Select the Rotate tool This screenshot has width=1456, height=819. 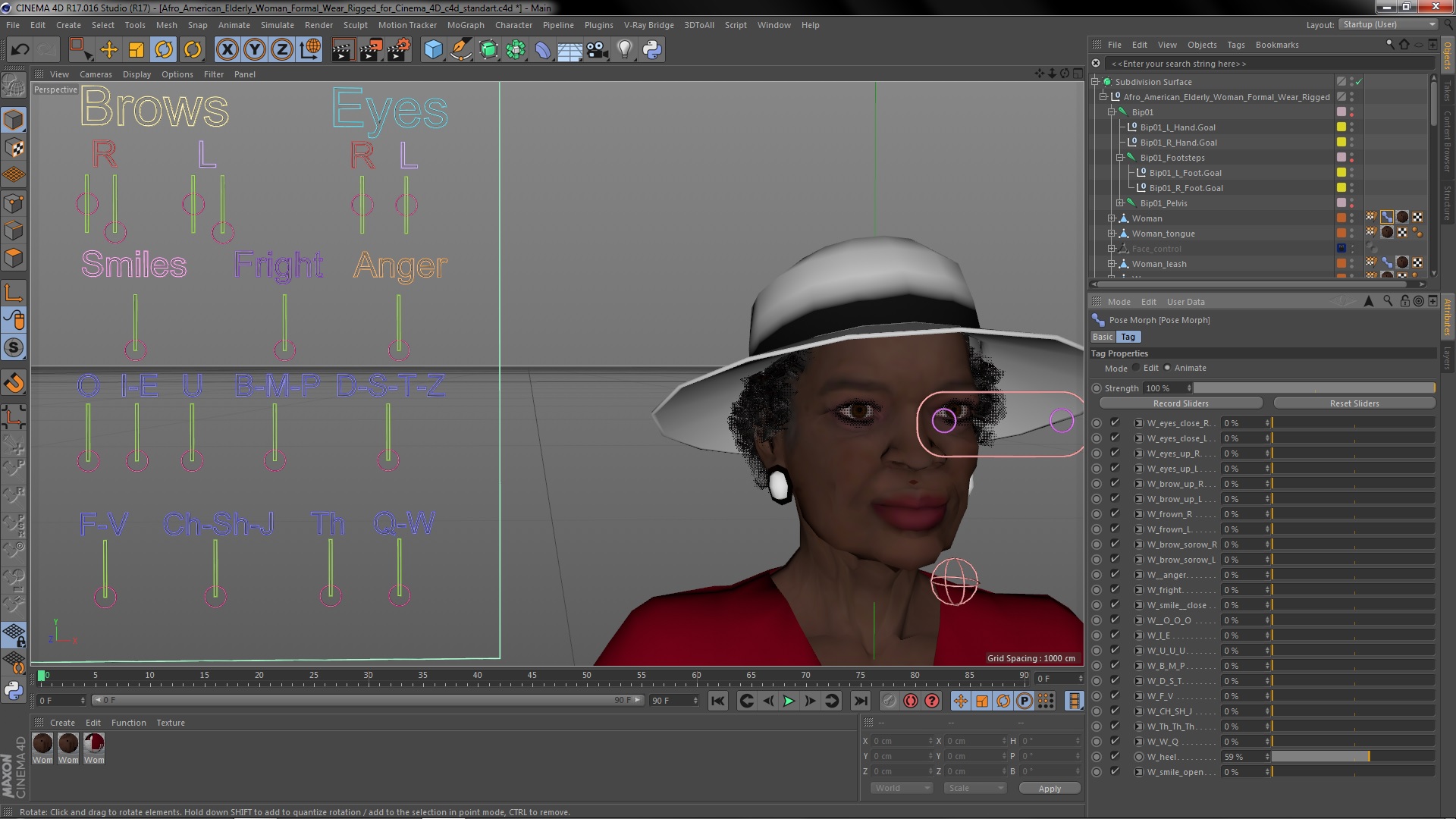(x=164, y=50)
